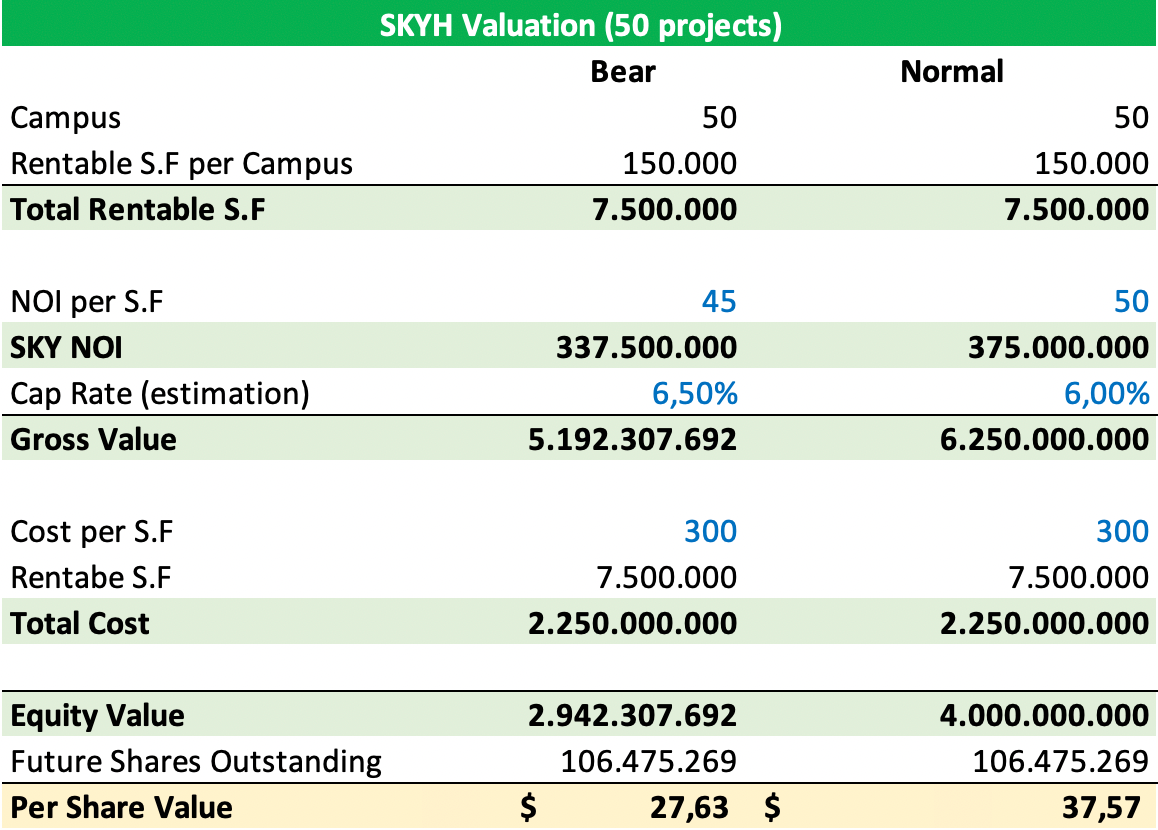Select 150.000 in the Normal column

point(1092,164)
